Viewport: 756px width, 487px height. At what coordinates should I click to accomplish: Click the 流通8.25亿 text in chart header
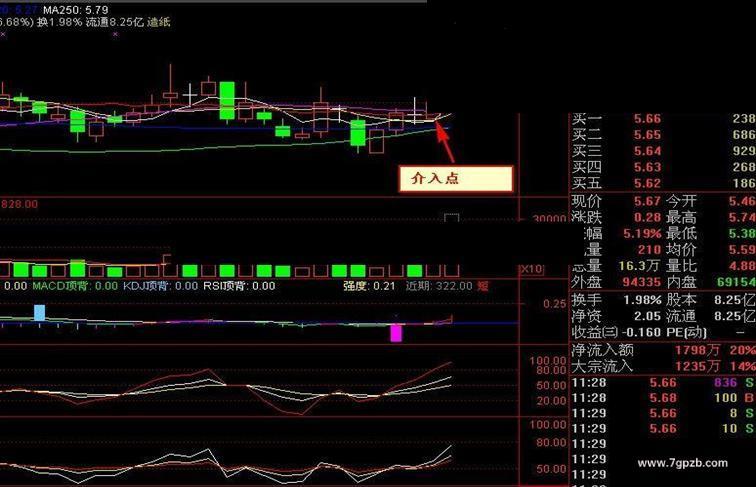click(115, 22)
